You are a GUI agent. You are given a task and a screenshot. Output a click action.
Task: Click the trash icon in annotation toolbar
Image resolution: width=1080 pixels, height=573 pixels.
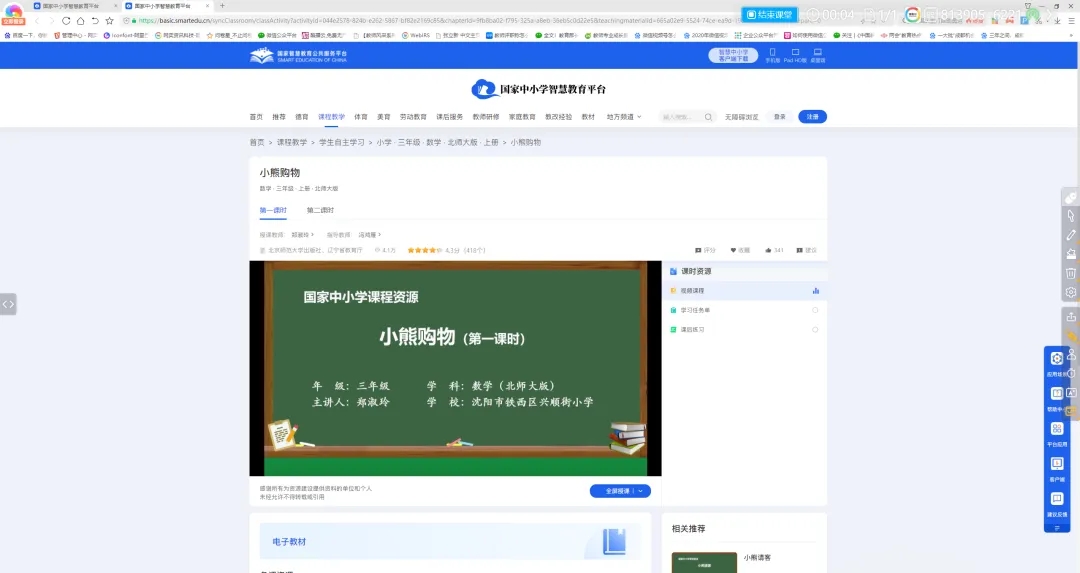tap(1071, 272)
